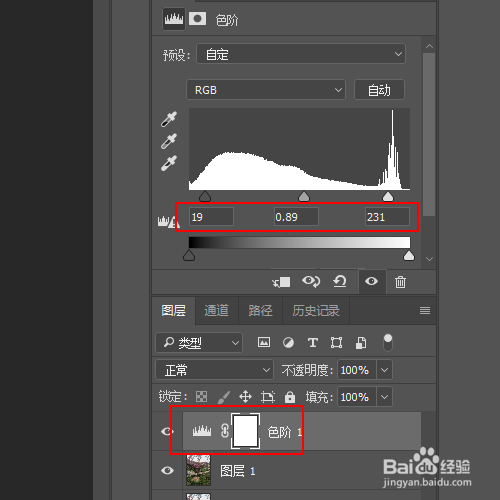Open the 类型 layer filter dropdown
This screenshot has width=500, height=500.
click(199, 342)
